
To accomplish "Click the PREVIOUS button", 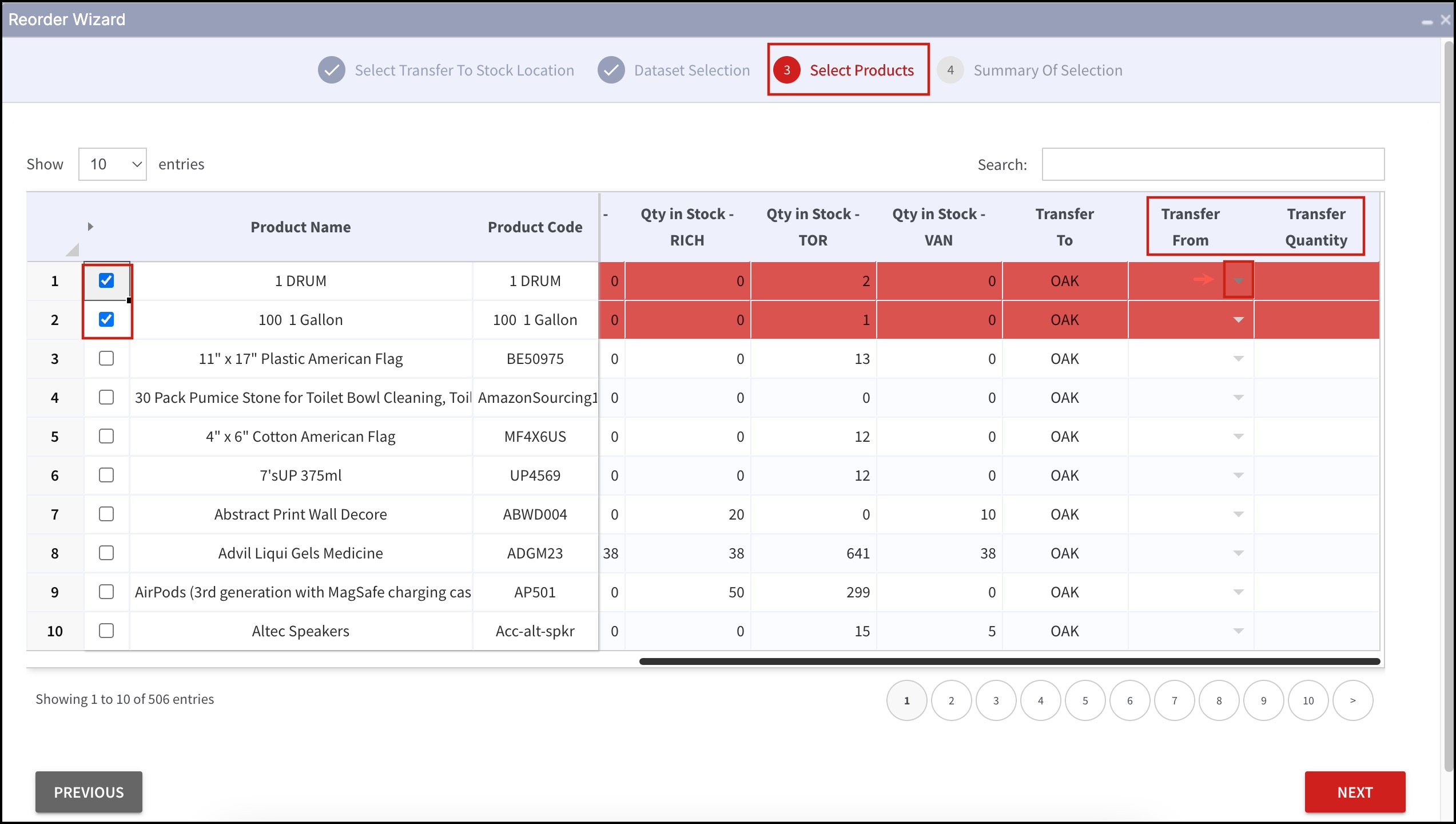I will 89,792.
